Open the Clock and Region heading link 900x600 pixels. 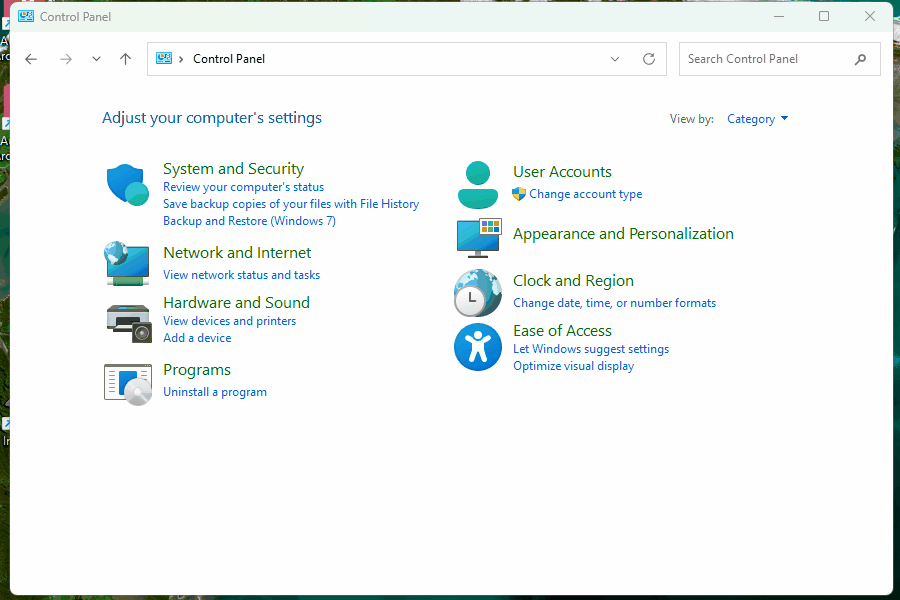click(x=573, y=281)
